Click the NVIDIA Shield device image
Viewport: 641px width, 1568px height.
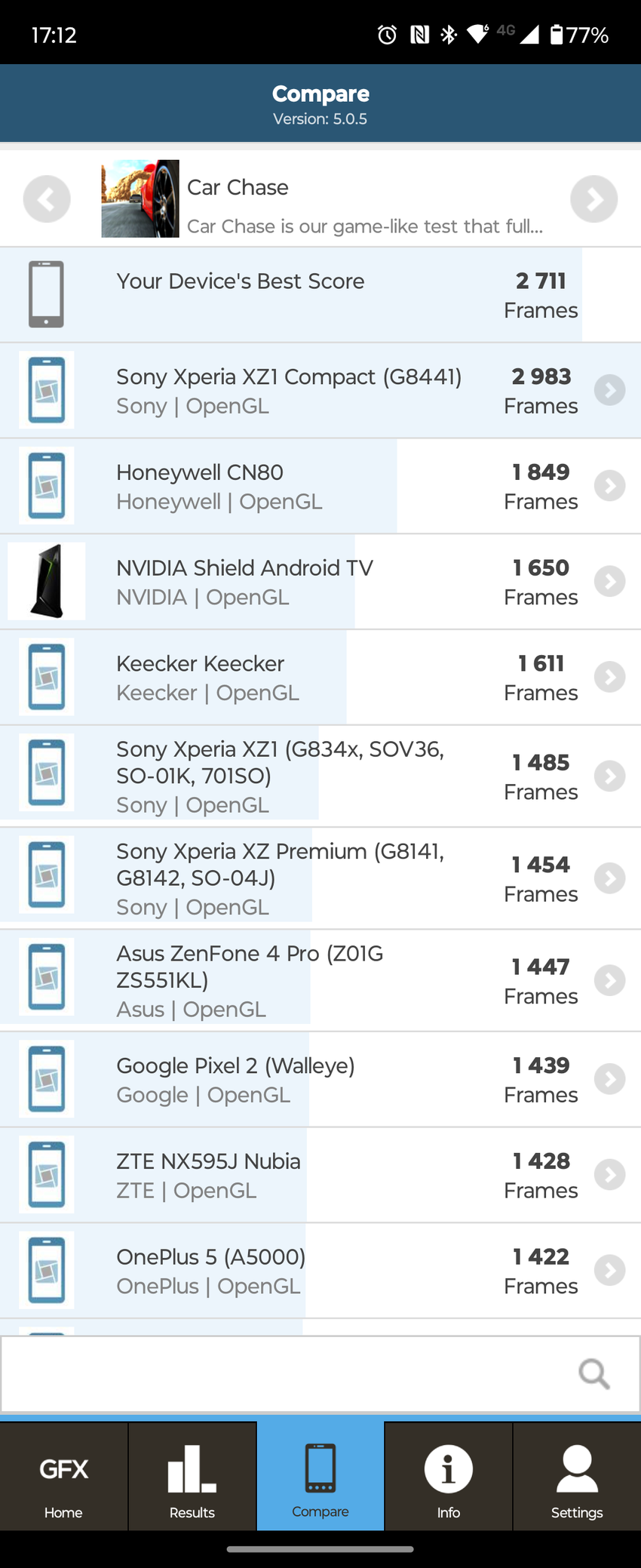click(47, 581)
